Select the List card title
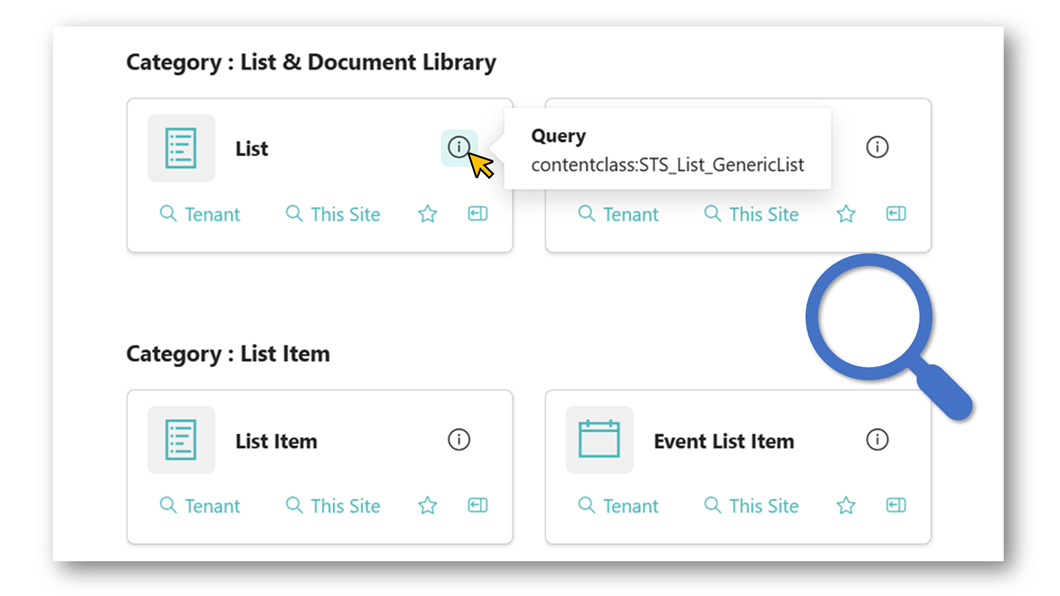This screenshot has height=596, width=1060. click(251, 149)
